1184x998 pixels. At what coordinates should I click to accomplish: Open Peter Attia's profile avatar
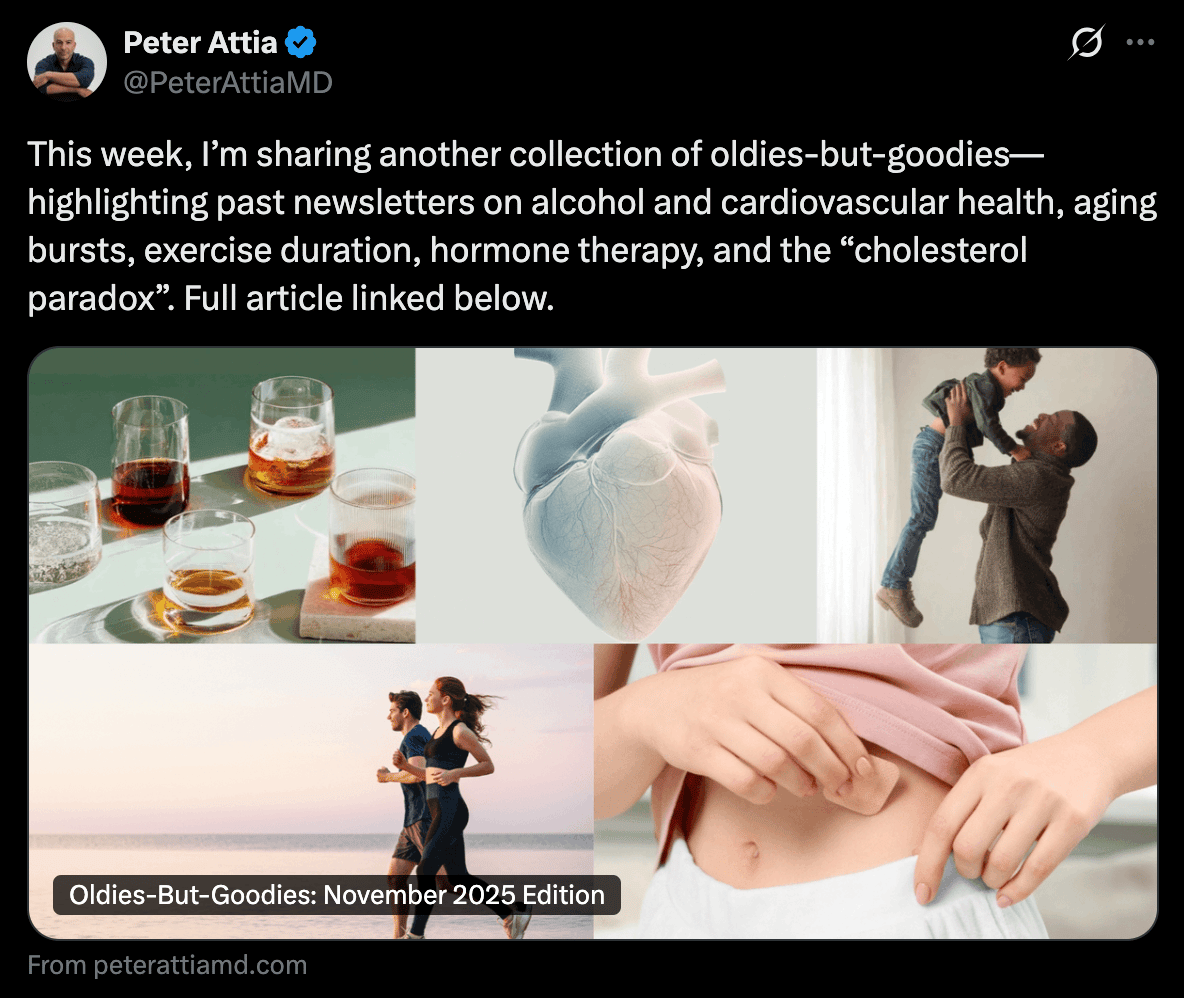[66, 61]
